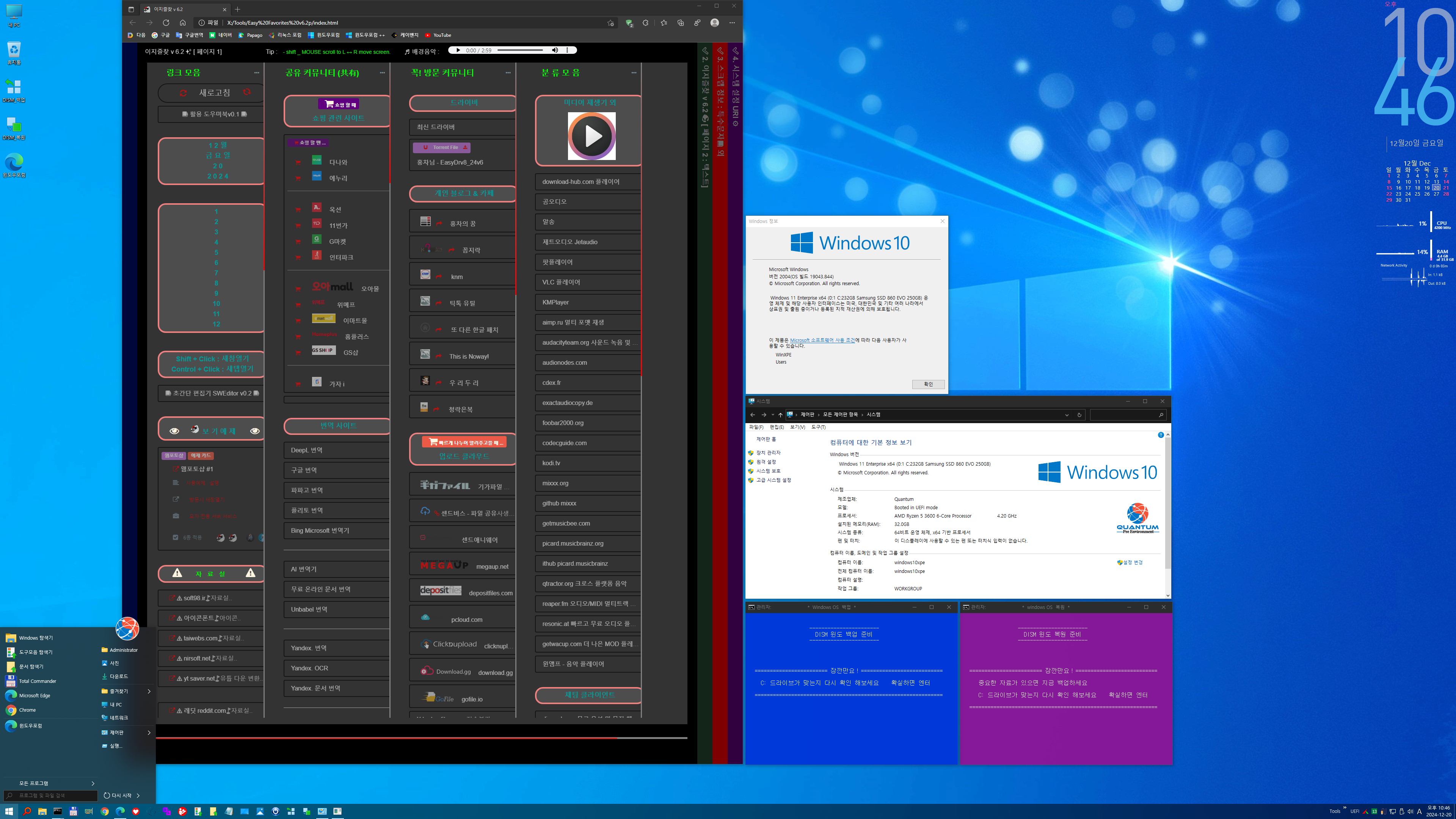This screenshot has width=1456, height=819.
Task: Open the Papago bookmark
Action: [250, 35]
